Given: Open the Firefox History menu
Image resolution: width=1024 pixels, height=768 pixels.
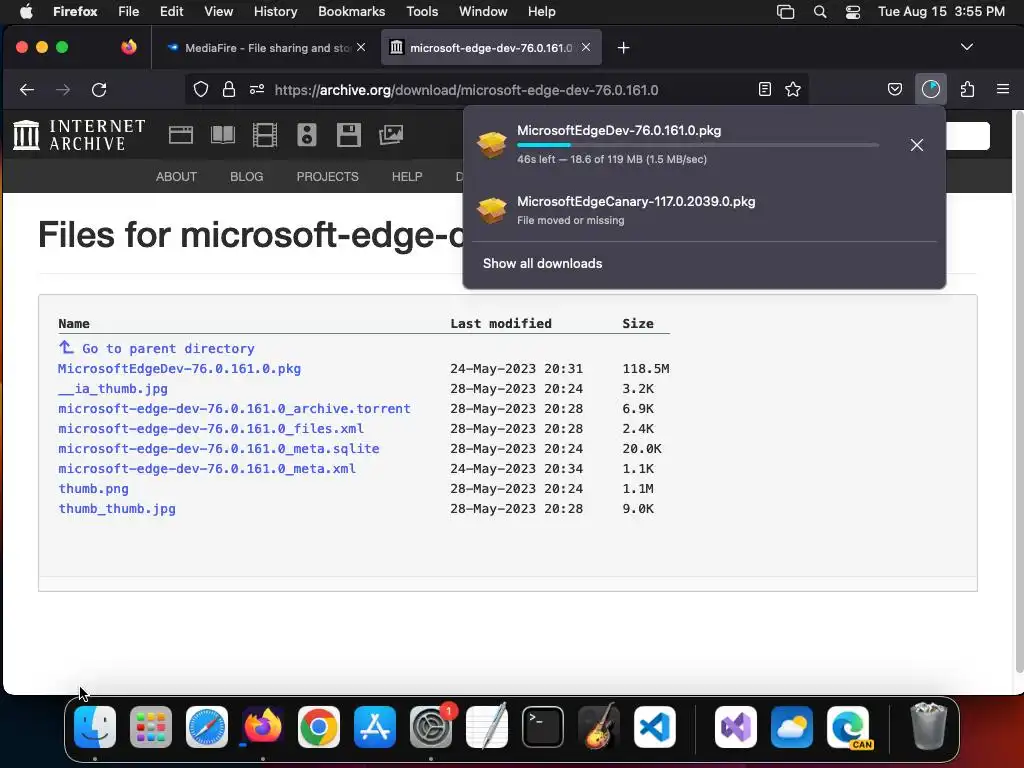Looking at the screenshot, I should click(x=275, y=12).
